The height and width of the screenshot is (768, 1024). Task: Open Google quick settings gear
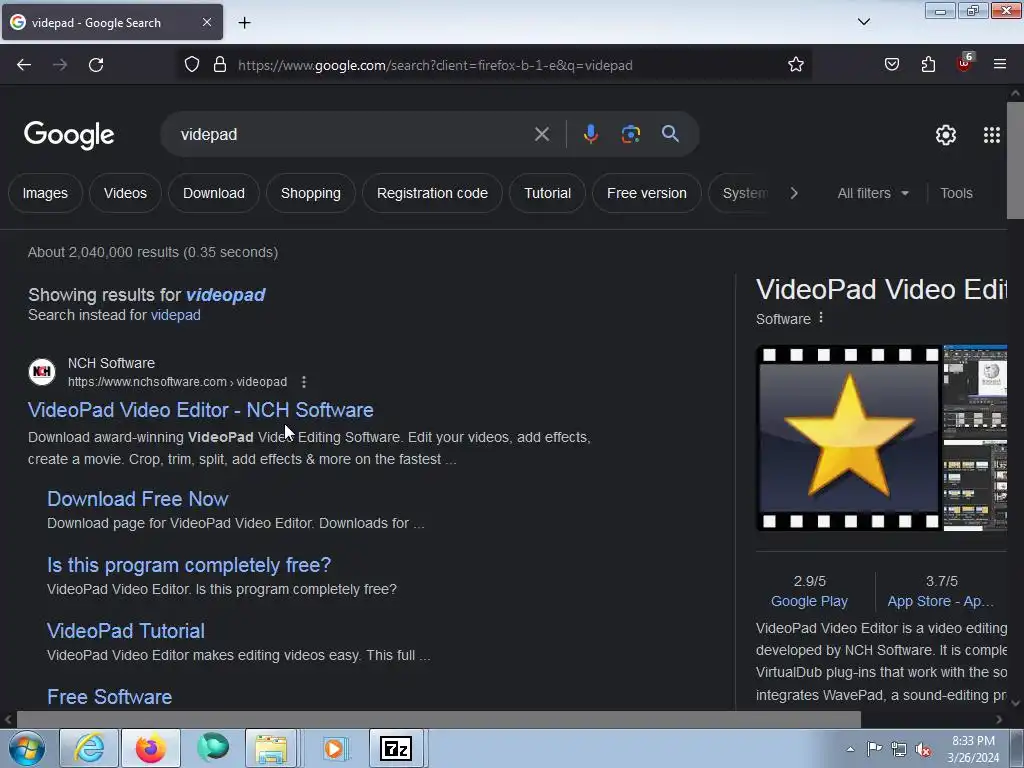(x=946, y=135)
